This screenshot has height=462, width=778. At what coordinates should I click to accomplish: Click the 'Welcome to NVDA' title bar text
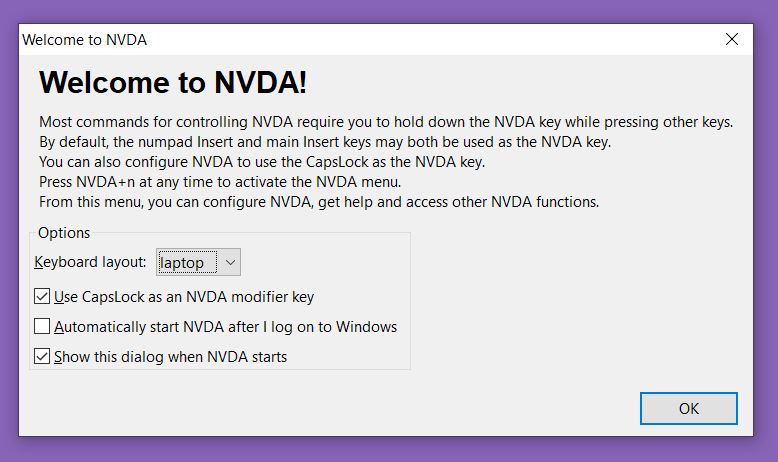point(84,40)
